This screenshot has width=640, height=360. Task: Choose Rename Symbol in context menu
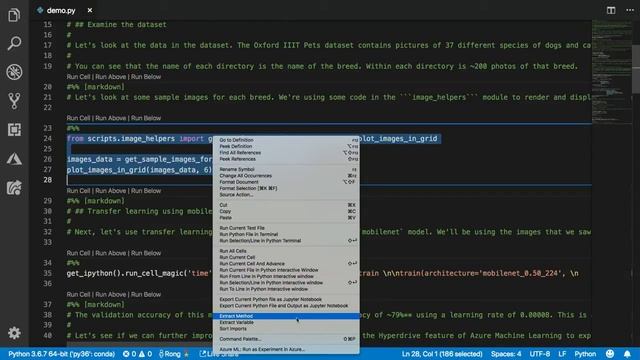[286, 169]
